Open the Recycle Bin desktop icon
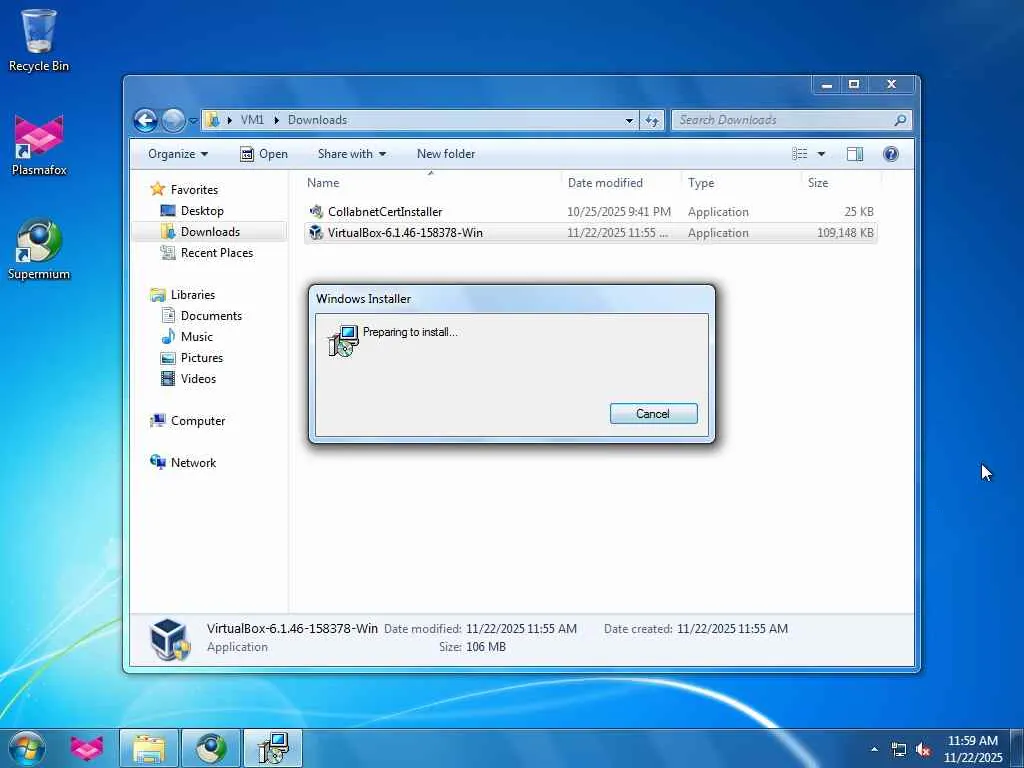The image size is (1024, 768). pos(39,40)
